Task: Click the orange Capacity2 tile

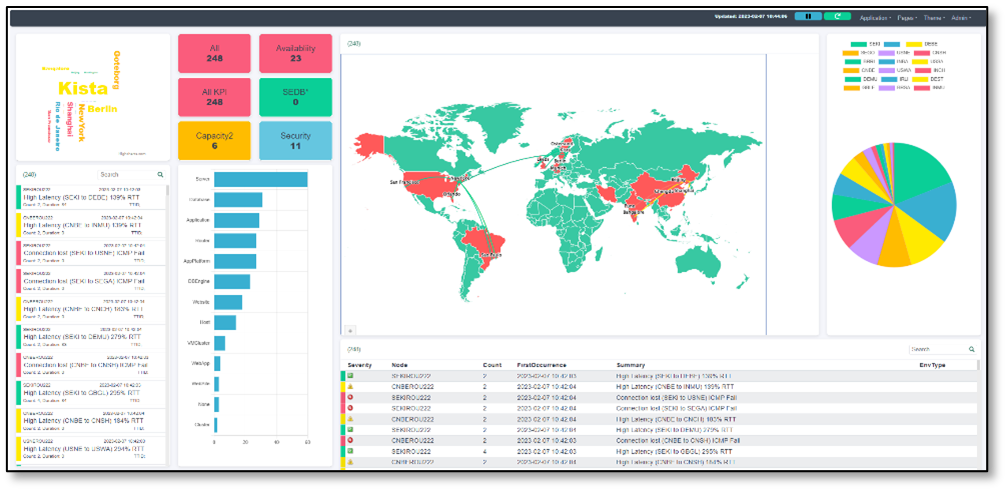Action: click(214, 140)
